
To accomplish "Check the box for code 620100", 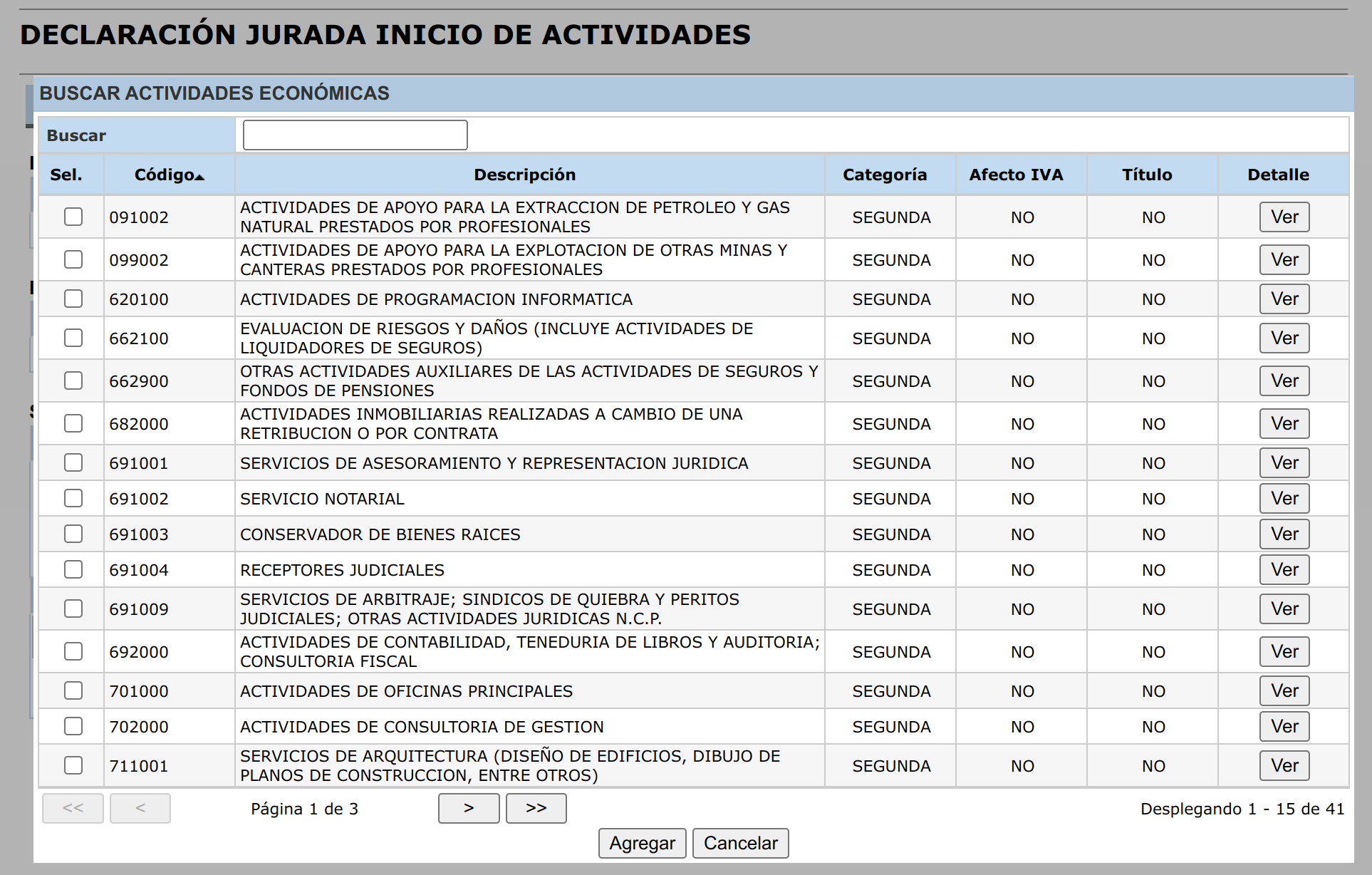I will tap(73, 299).
